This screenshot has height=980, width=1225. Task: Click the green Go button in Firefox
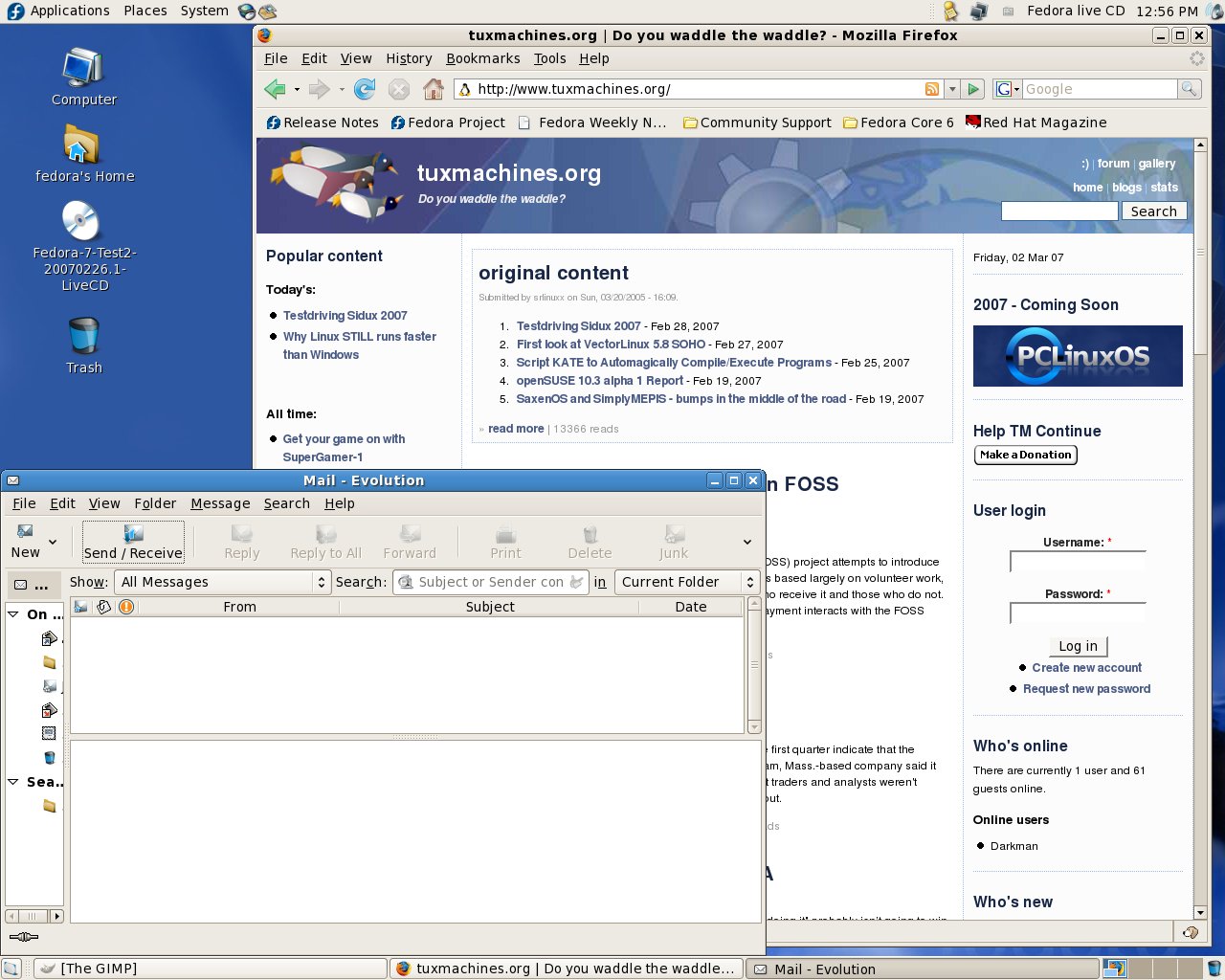click(973, 89)
